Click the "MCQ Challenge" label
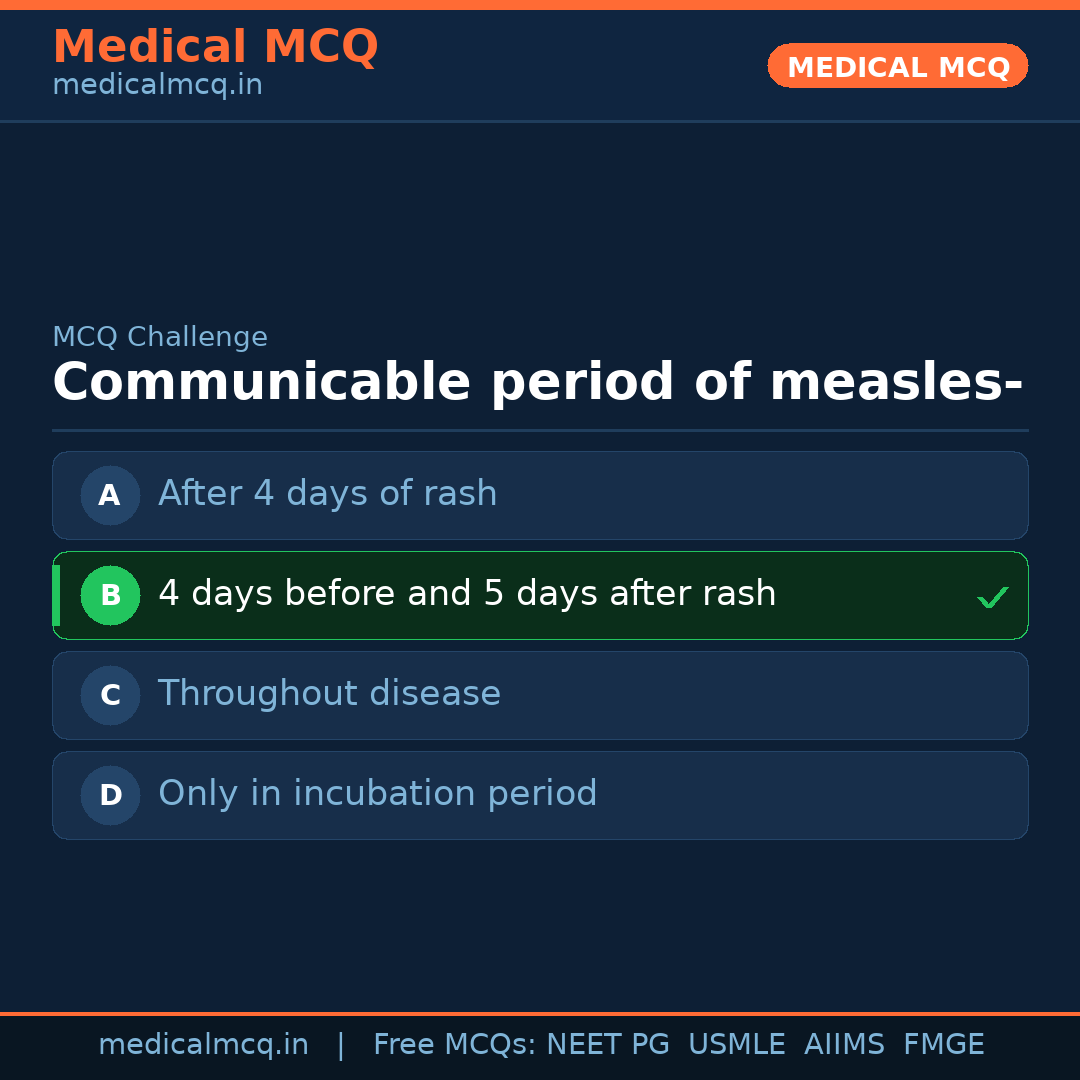 click(x=160, y=338)
